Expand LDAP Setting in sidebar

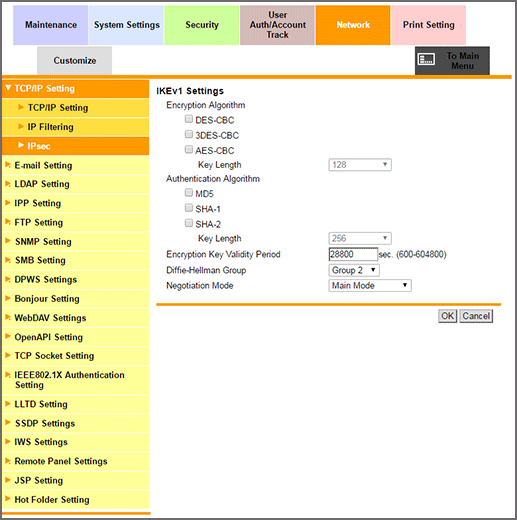75,184
